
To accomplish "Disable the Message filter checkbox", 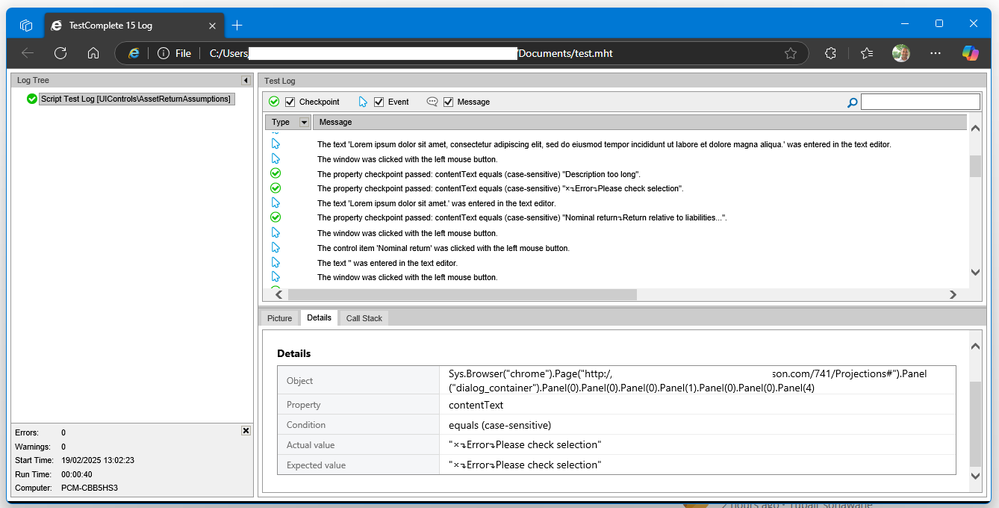I will (x=448, y=102).
